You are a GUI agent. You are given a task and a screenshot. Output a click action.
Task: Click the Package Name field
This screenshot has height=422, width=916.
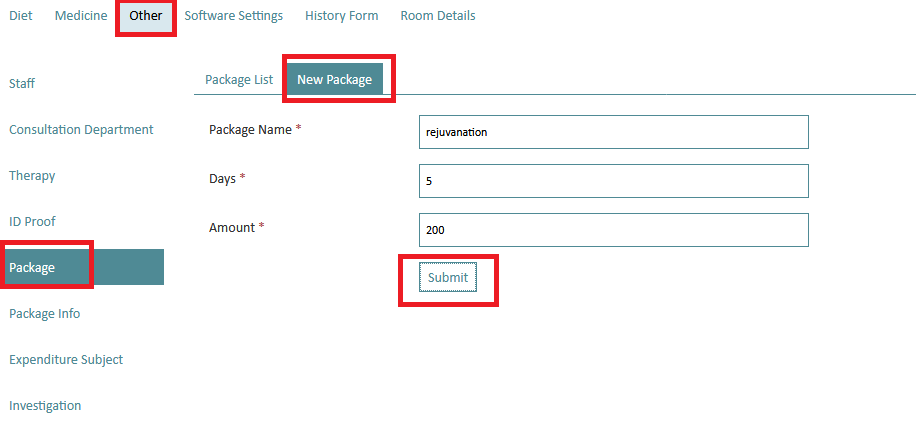(x=613, y=132)
